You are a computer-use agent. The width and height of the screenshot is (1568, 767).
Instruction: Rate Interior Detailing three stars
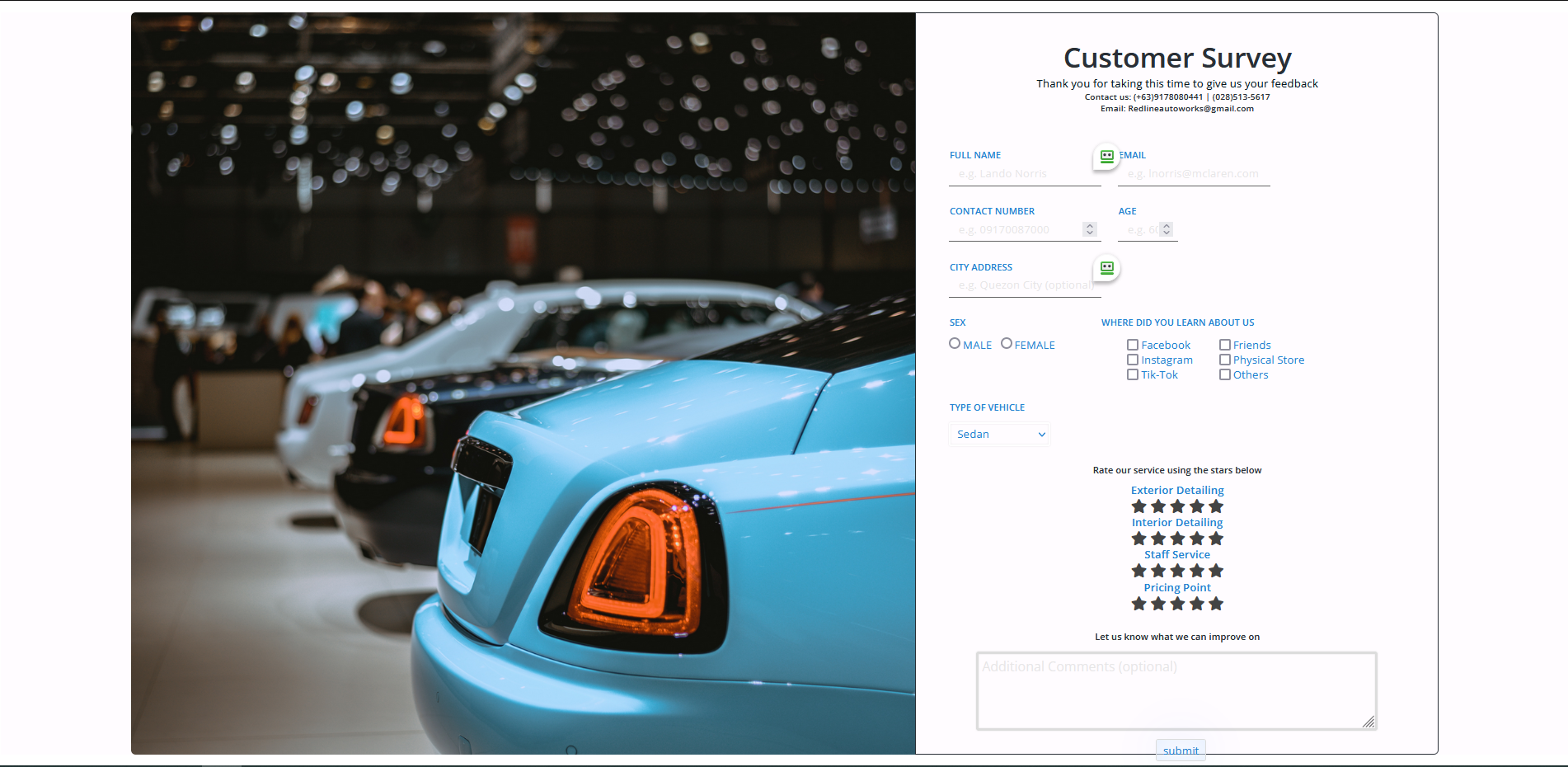(1177, 539)
